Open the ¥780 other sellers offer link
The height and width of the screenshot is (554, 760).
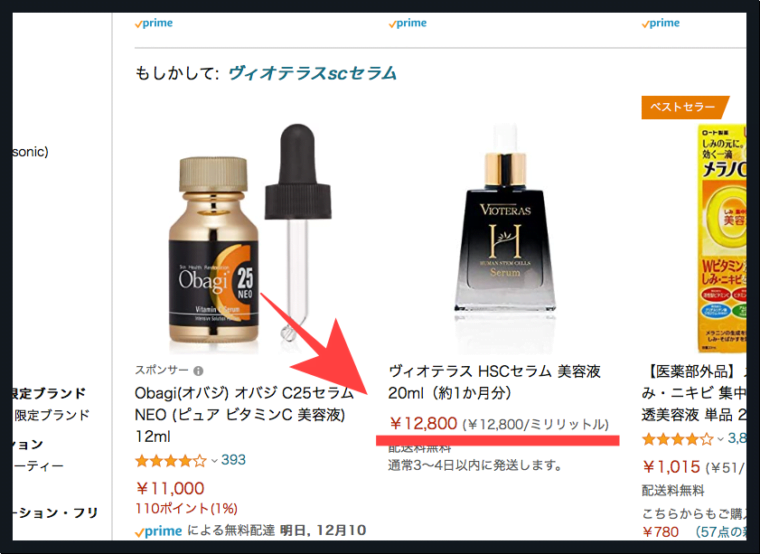point(660,532)
